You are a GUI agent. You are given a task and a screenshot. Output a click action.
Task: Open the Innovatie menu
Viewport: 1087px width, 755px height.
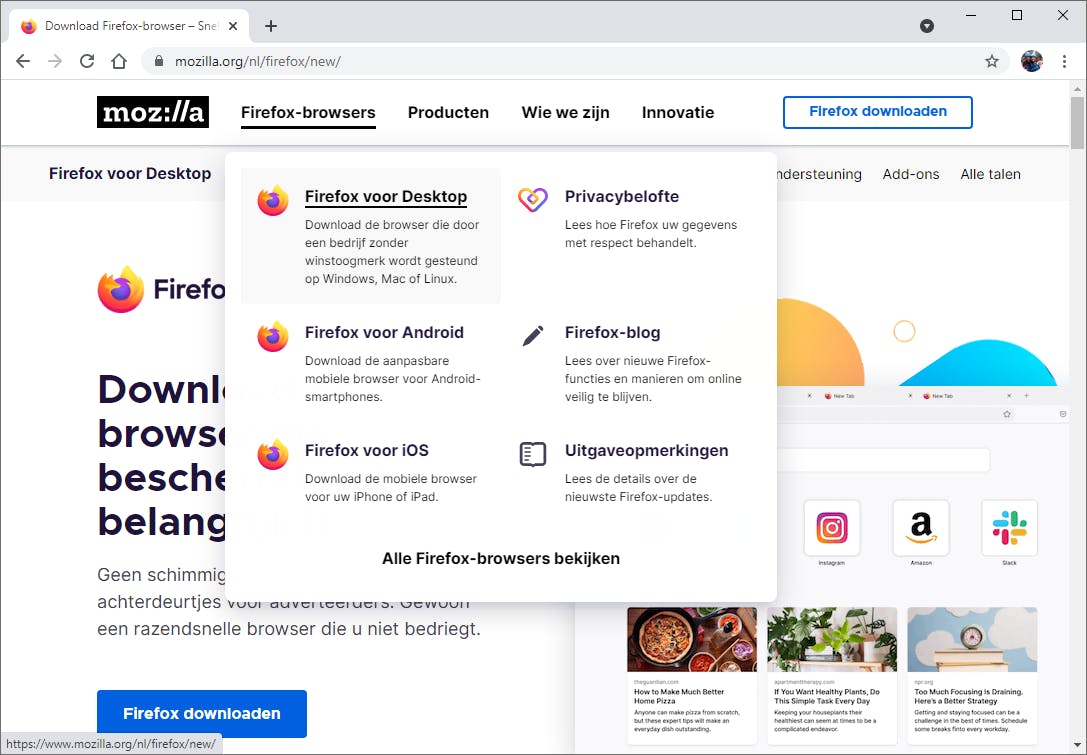click(x=677, y=112)
